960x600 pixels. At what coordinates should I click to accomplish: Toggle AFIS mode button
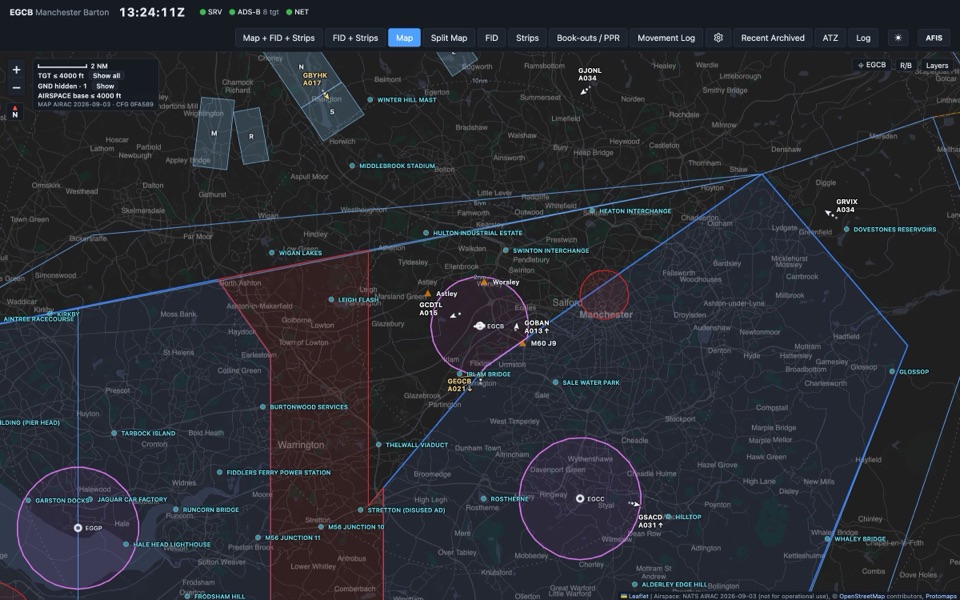pos(934,38)
